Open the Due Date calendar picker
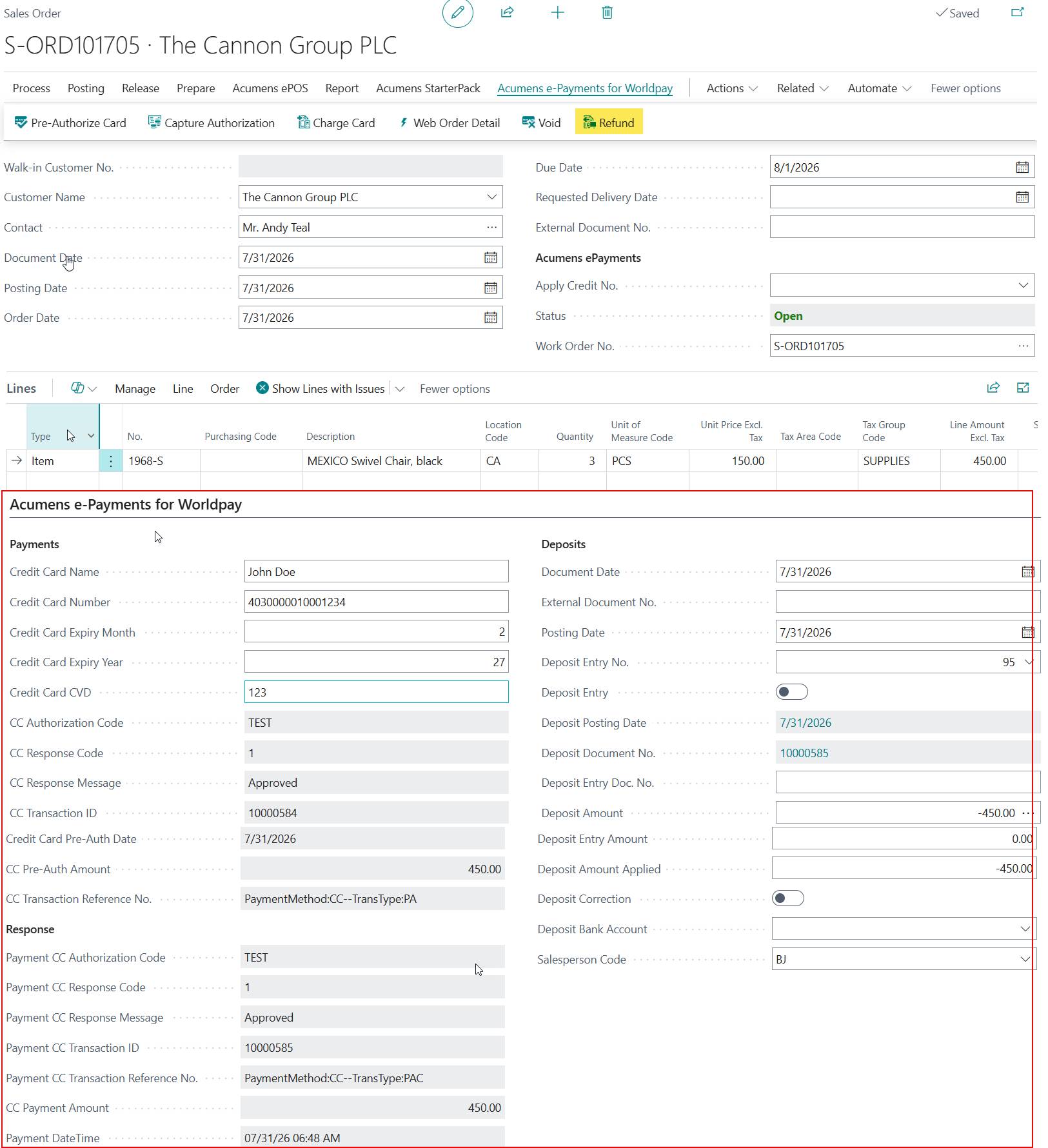1048x1148 pixels. (x=1022, y=167)
